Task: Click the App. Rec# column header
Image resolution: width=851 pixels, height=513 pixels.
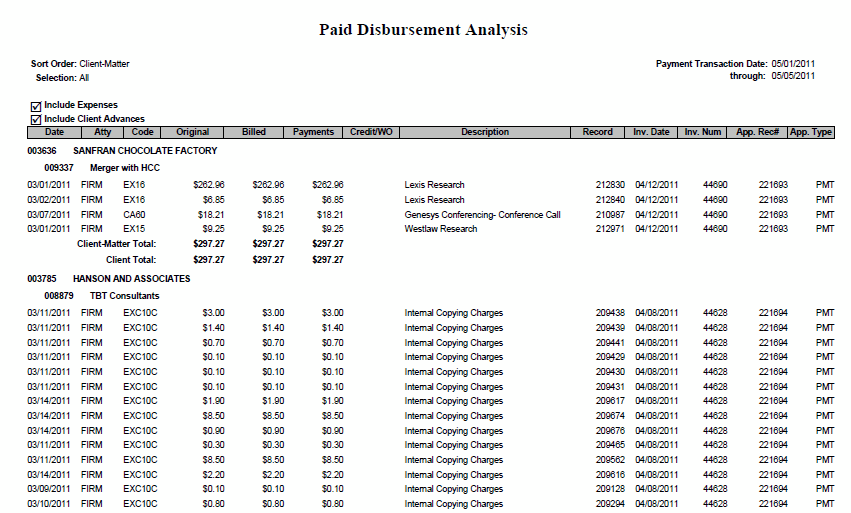Action: click(758, 132)
